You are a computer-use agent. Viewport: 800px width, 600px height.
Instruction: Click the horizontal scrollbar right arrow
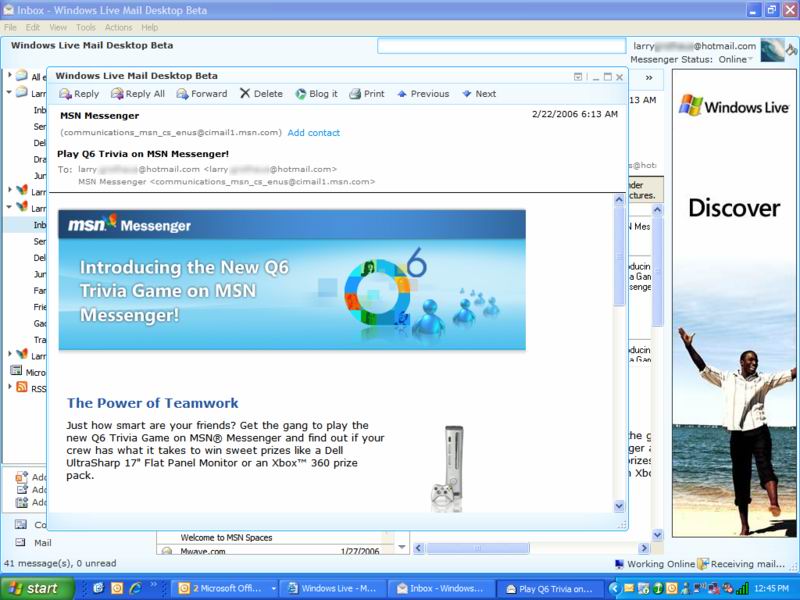pyautogui.click(x=644, y=548)
